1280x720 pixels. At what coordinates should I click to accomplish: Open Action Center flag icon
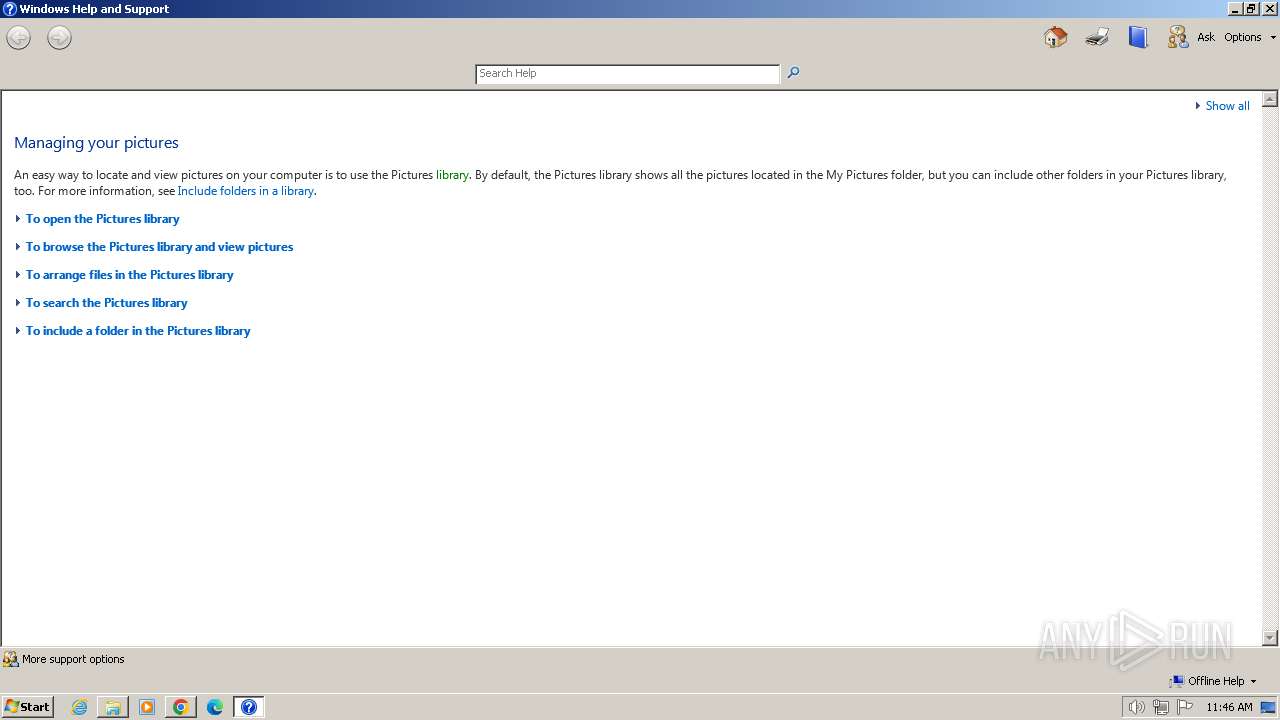(1185, 707)
